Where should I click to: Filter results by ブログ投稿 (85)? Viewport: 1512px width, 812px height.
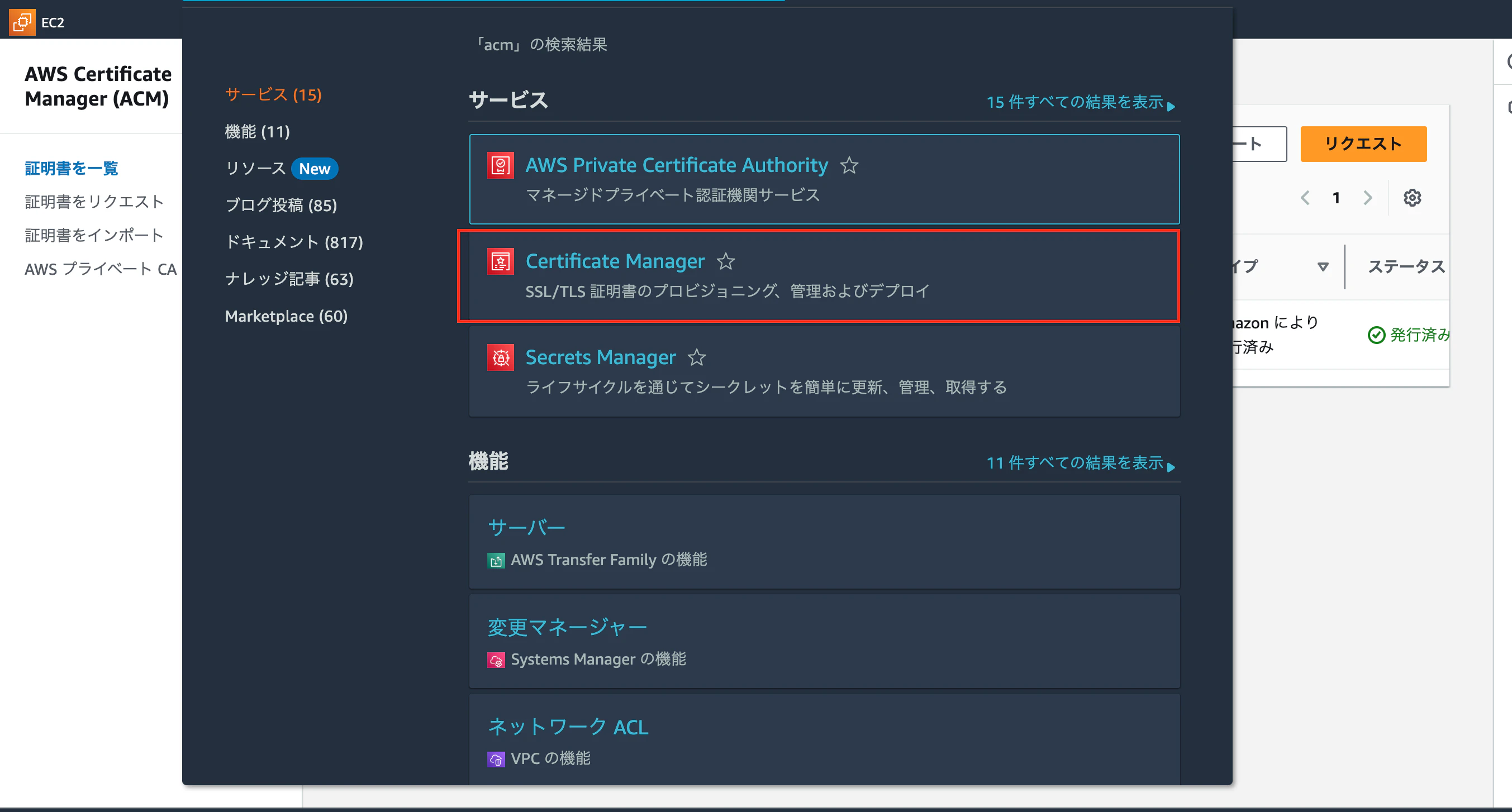click(x=281, y=206)
